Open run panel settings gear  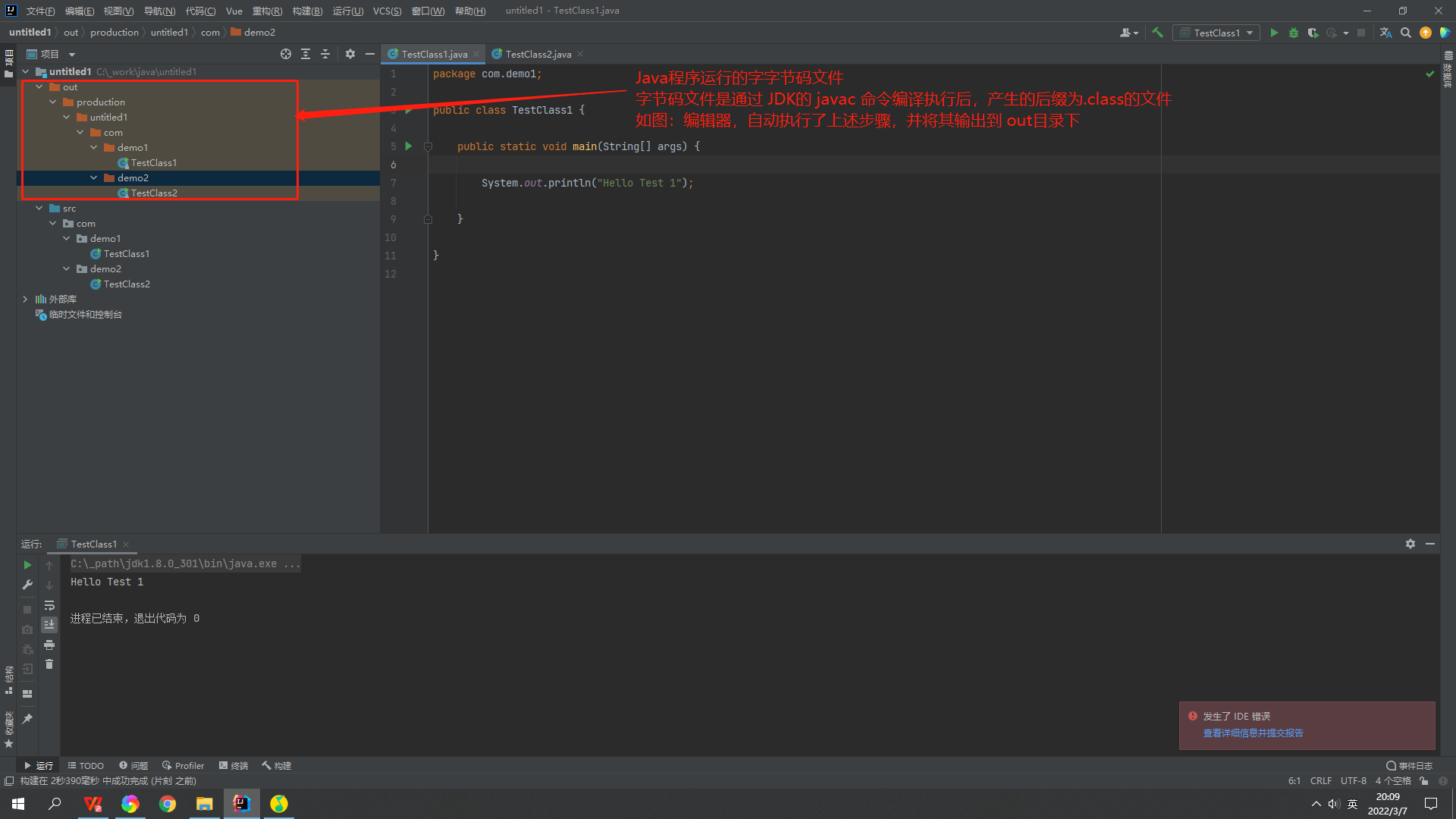point(1410,544)
